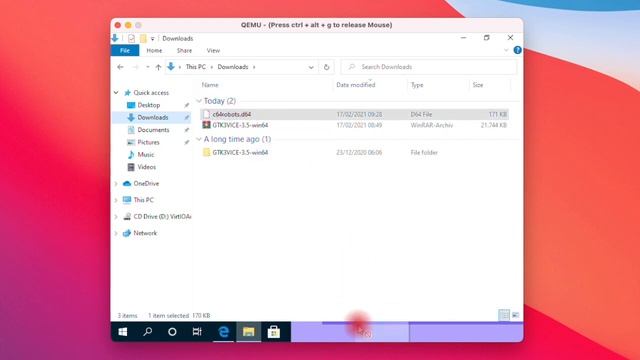
Task: Select c64robots.d64 file icon
Action: (x=207, y=114)
